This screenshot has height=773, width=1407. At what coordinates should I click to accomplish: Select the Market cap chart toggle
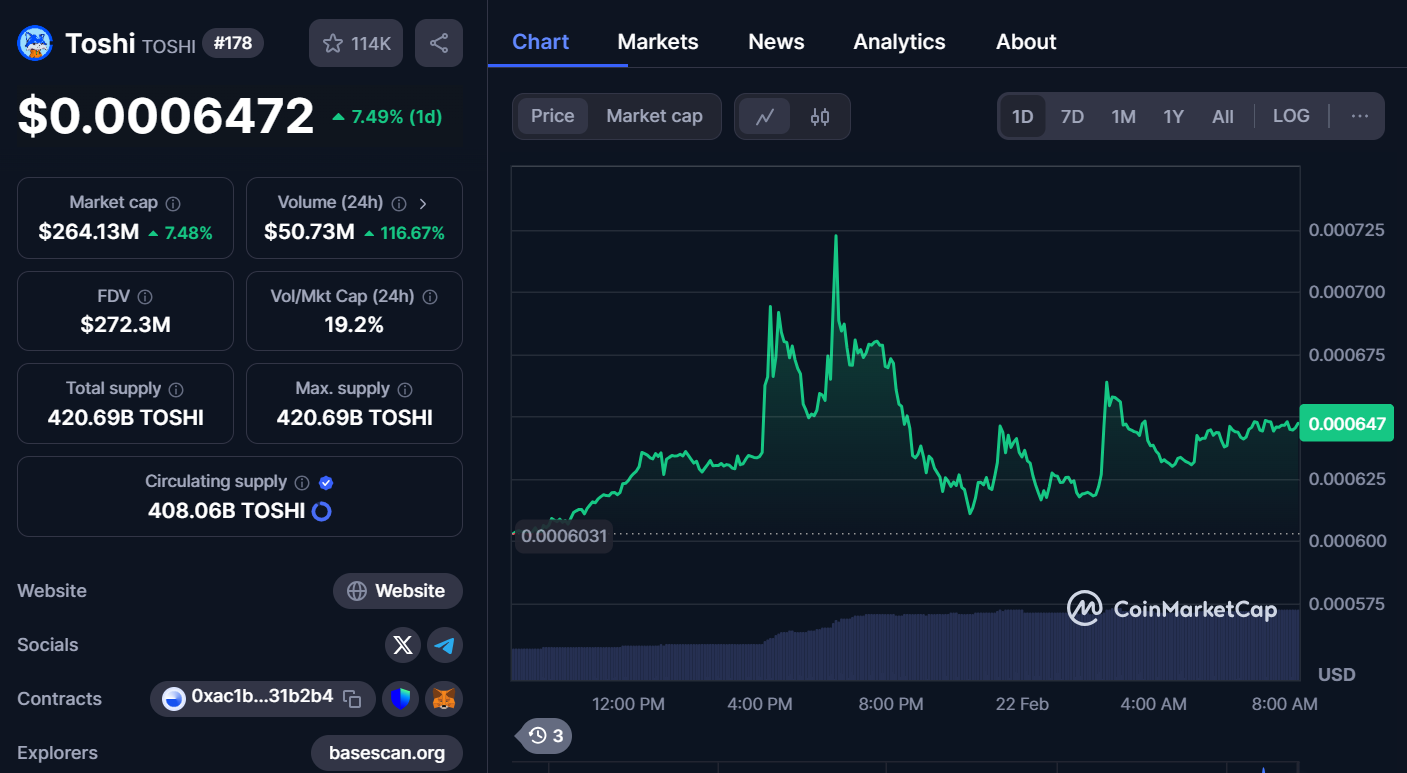pyautogui.click(x=654, y=116)
